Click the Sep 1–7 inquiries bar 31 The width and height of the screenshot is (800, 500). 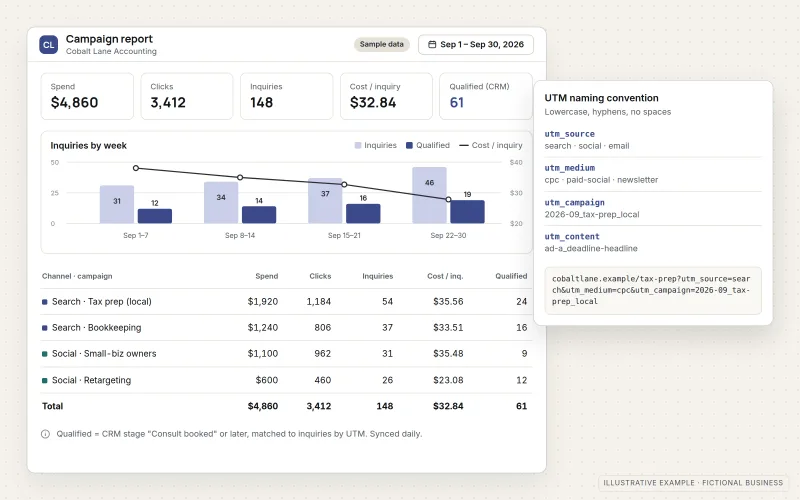[x=117, y=205]
